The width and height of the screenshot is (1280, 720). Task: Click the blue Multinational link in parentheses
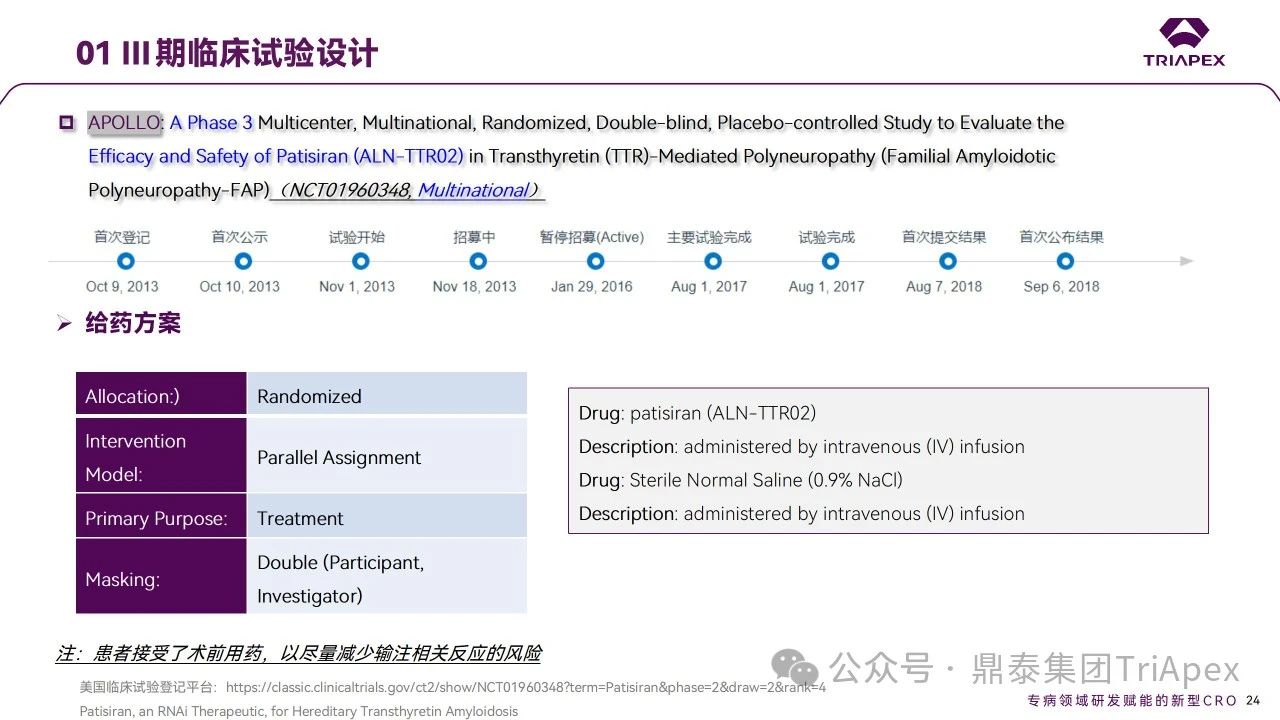click(472, 190)
